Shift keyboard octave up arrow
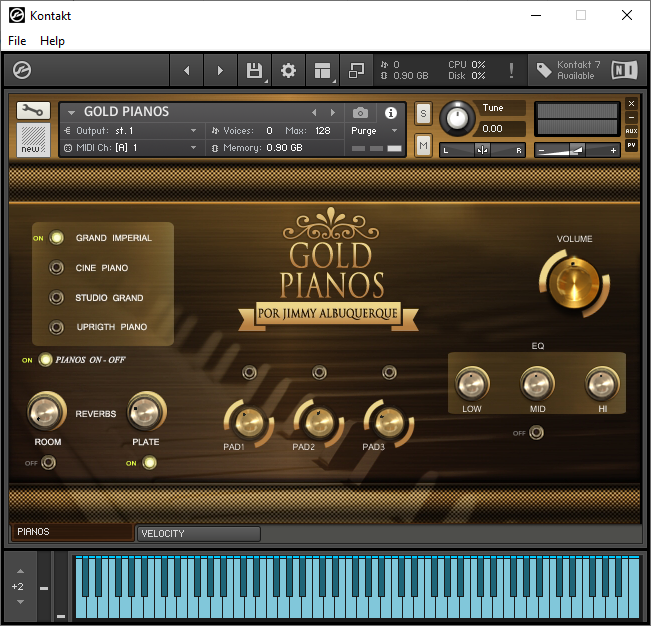651x626 pixels. [20, 571]
